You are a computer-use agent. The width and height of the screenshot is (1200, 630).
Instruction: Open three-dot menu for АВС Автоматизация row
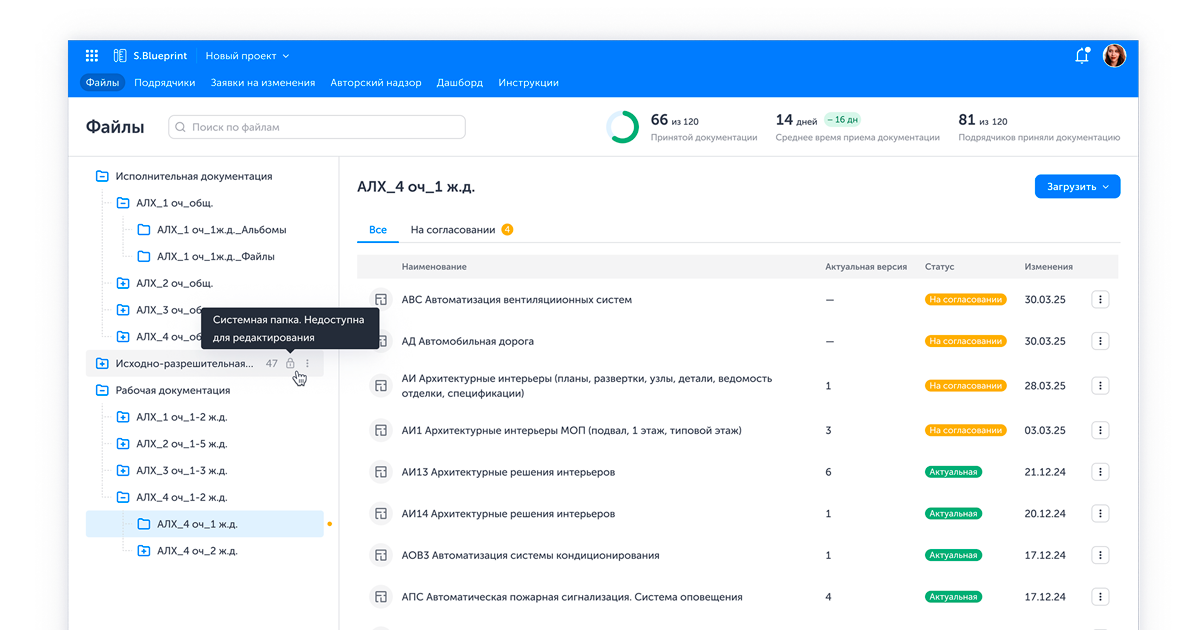coord(1100,299)
